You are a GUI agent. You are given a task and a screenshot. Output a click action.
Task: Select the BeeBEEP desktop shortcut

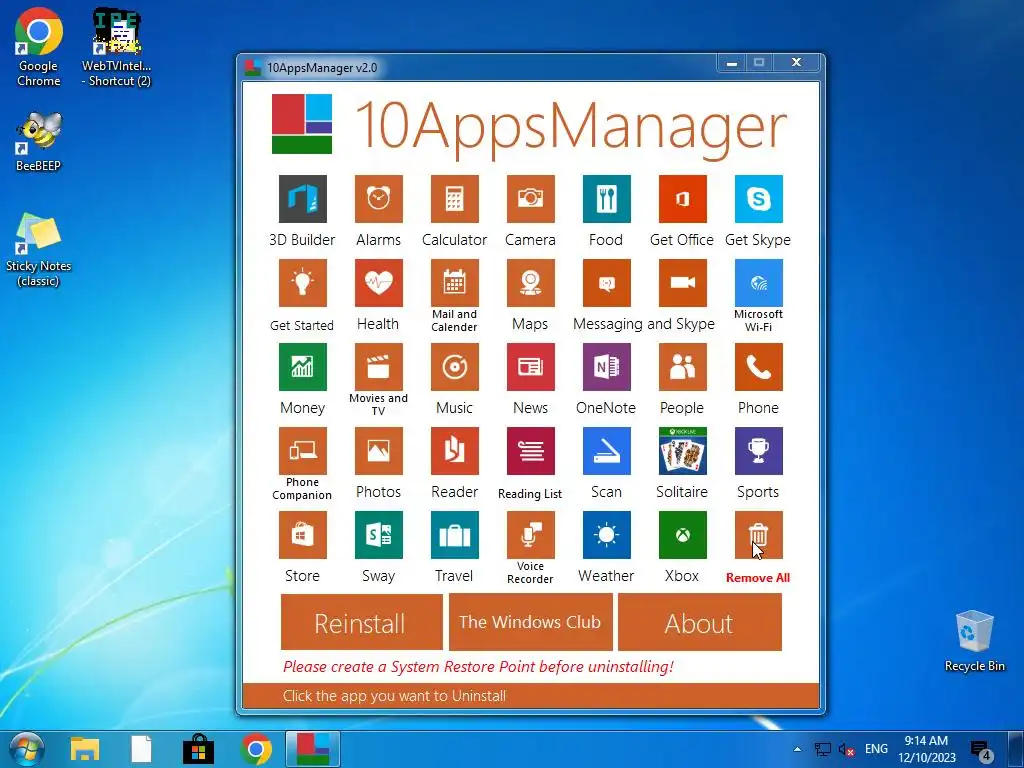tap(39, 142)
